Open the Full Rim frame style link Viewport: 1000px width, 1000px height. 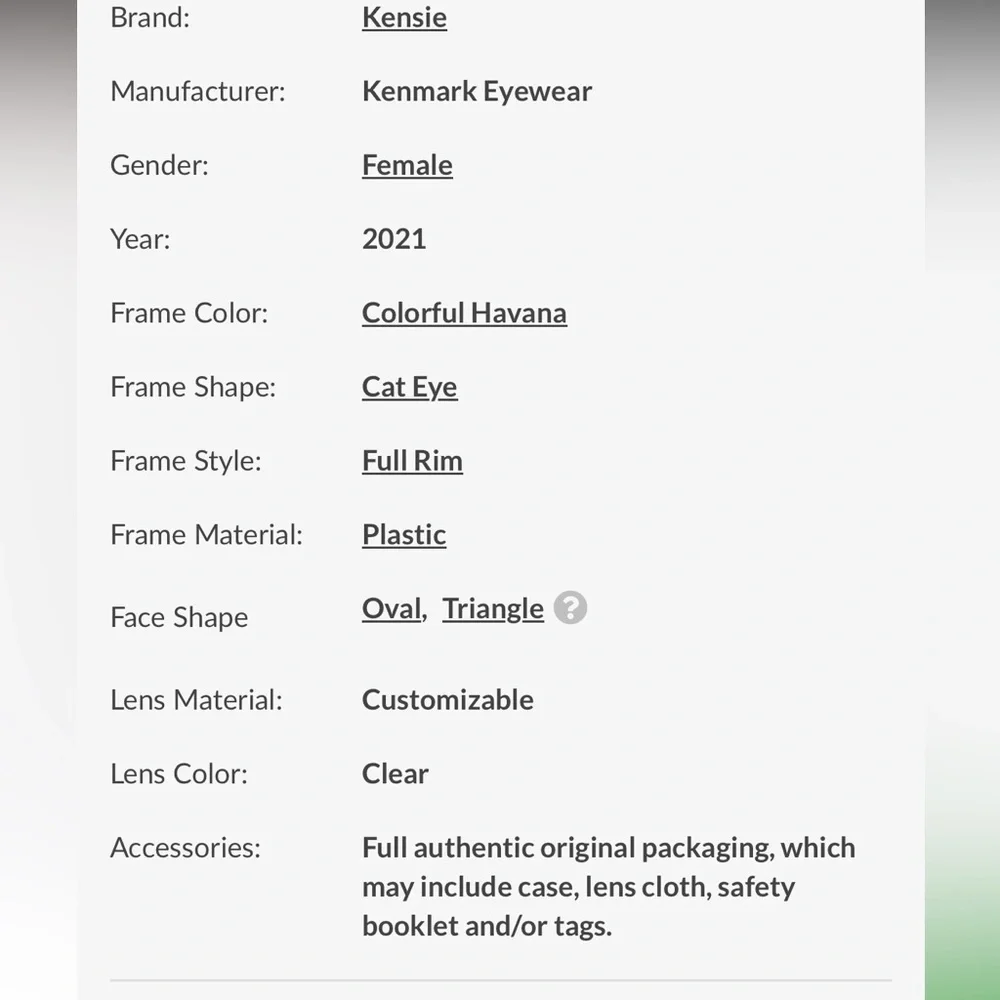click(x=412, y=461)
